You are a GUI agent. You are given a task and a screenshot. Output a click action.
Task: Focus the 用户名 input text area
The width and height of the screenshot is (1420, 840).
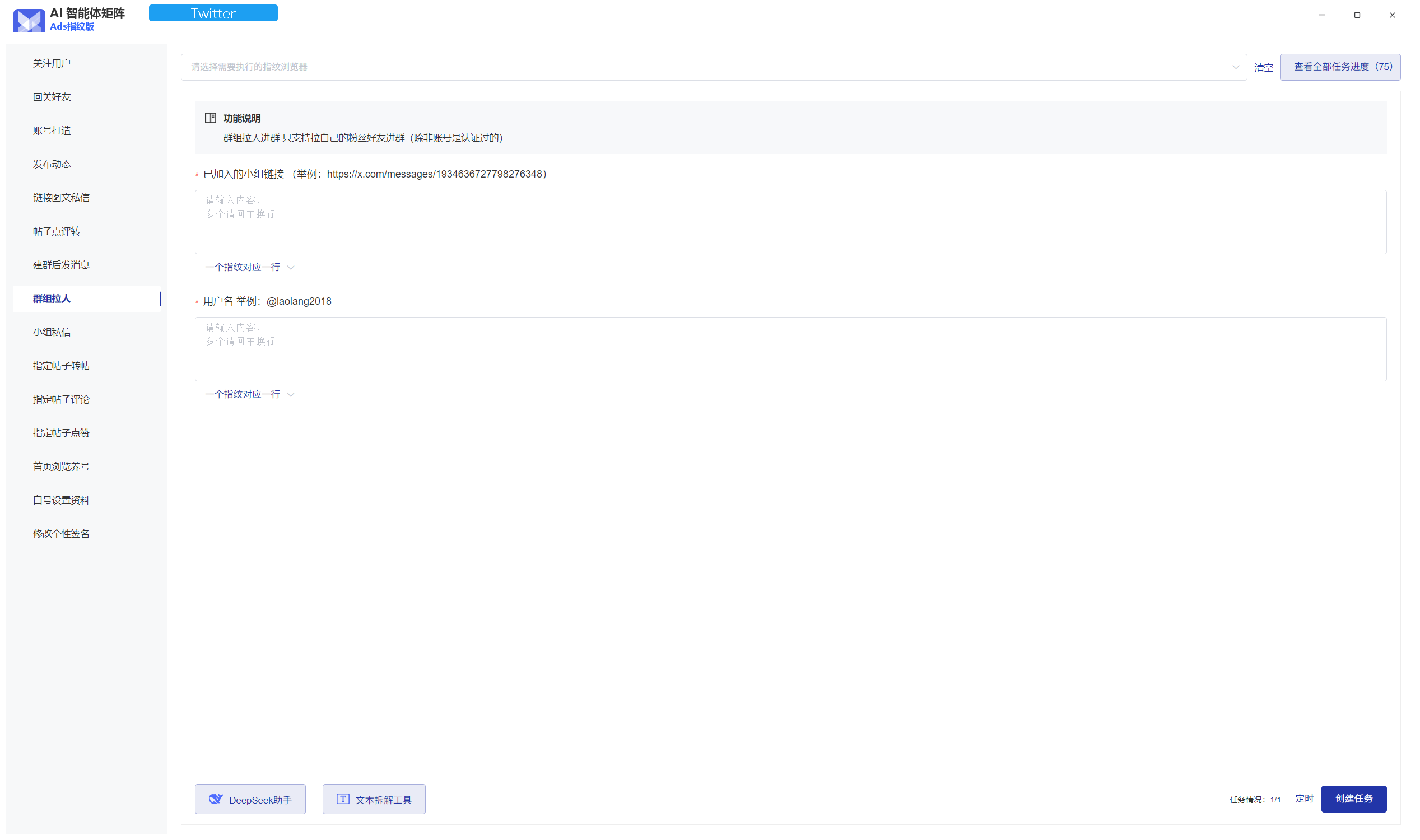coord(790,349)
